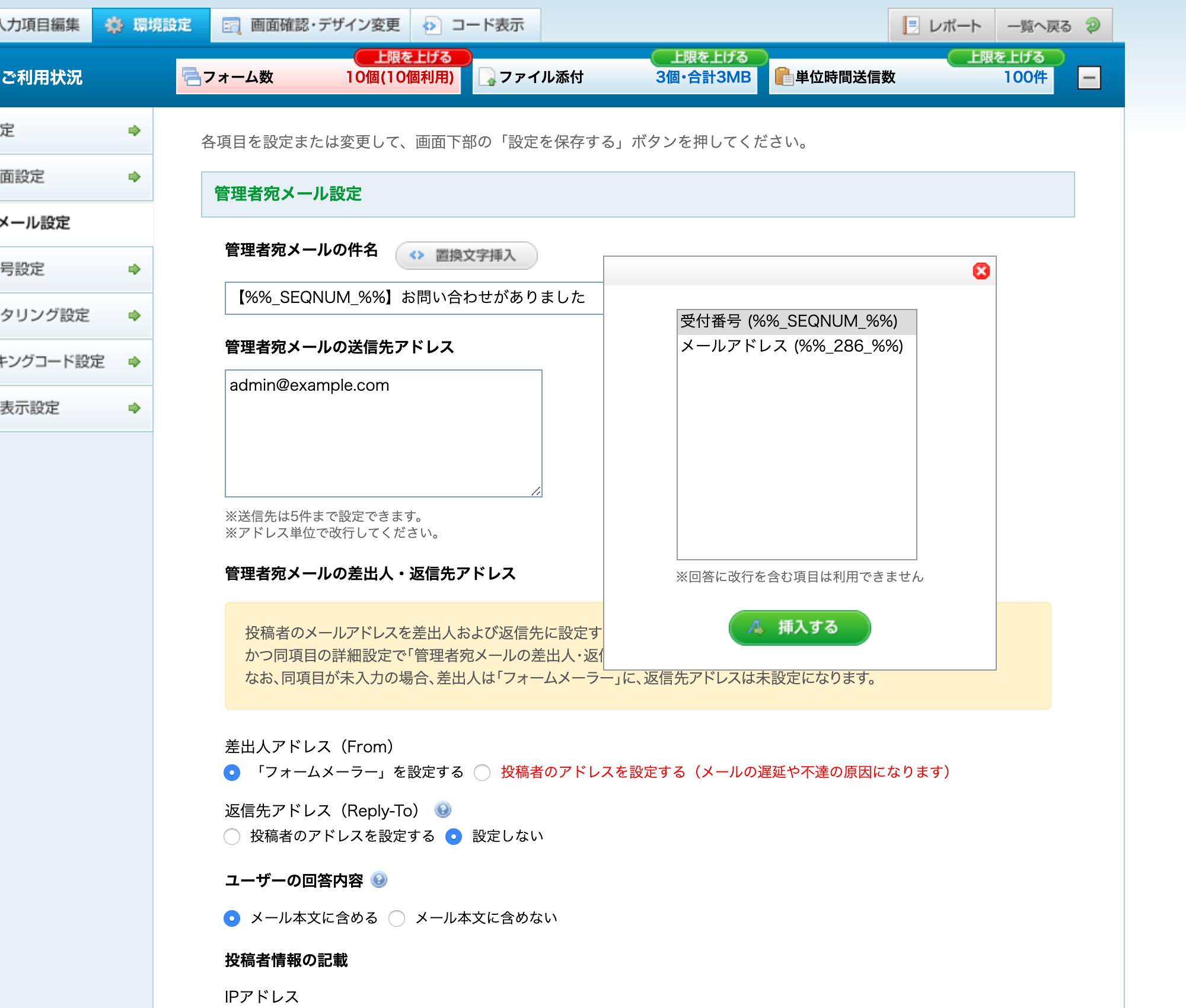Edit the 管理者宛メールの件名 subject field
The width and height of the screenshot is (1186, 1008).
[x=414, y=298]
